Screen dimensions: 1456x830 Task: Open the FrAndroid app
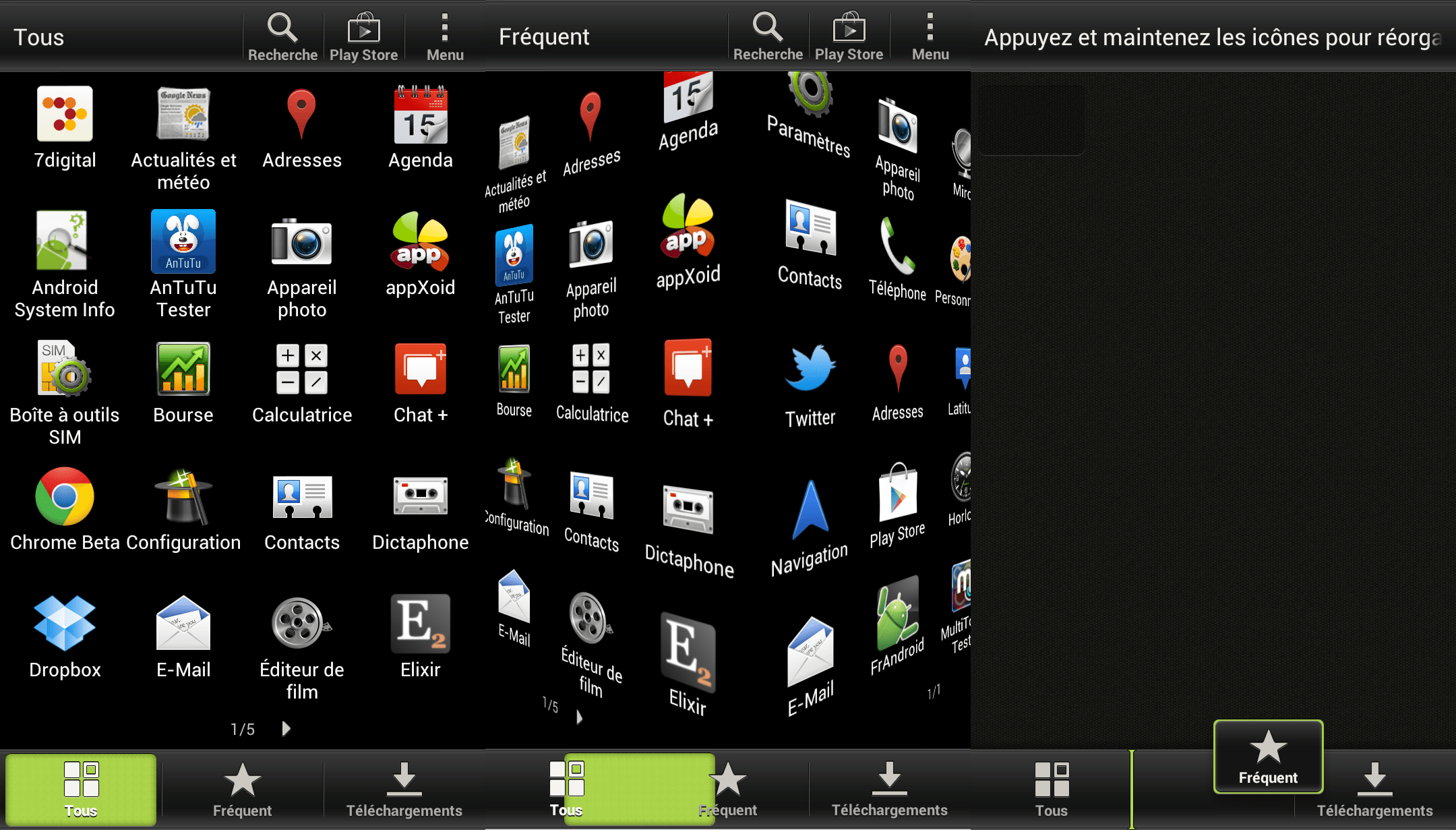(x=897, y=627)
